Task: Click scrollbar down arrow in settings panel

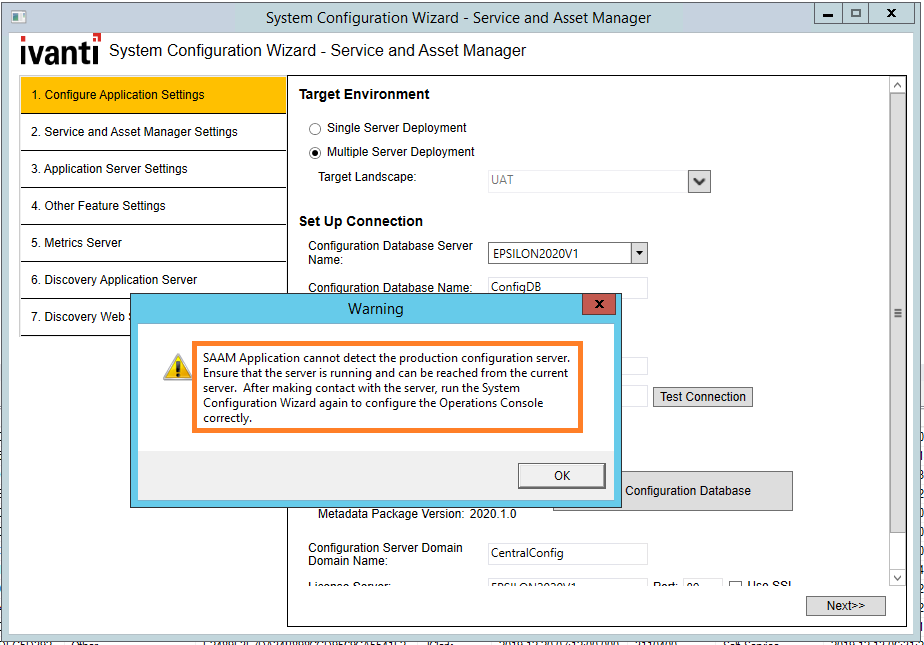Action: [897, 578]
